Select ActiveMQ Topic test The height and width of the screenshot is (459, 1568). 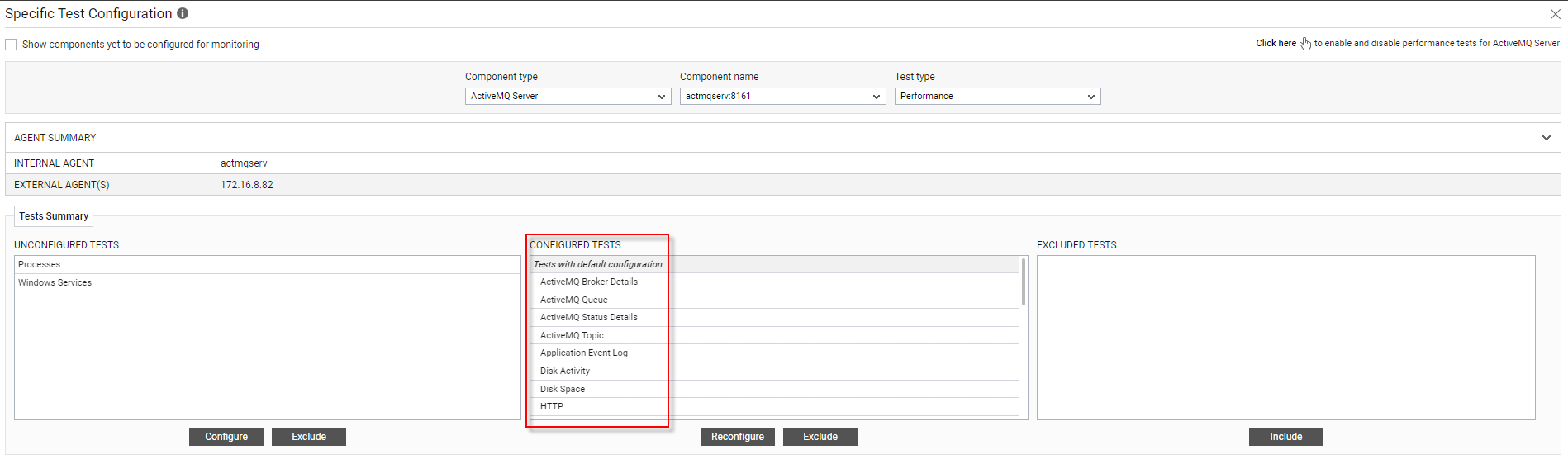[775, 335]
